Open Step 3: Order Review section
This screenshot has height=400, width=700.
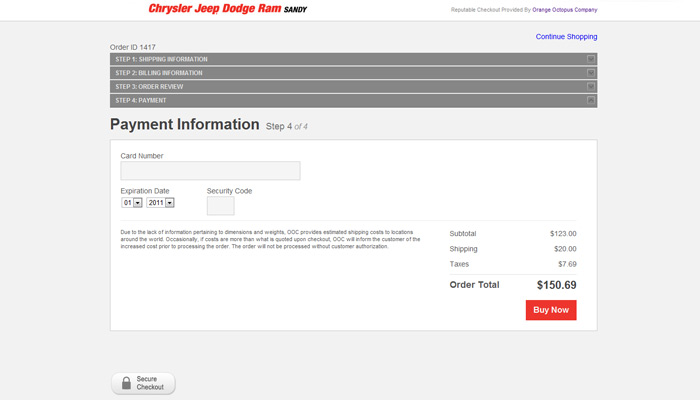(354, 87)
